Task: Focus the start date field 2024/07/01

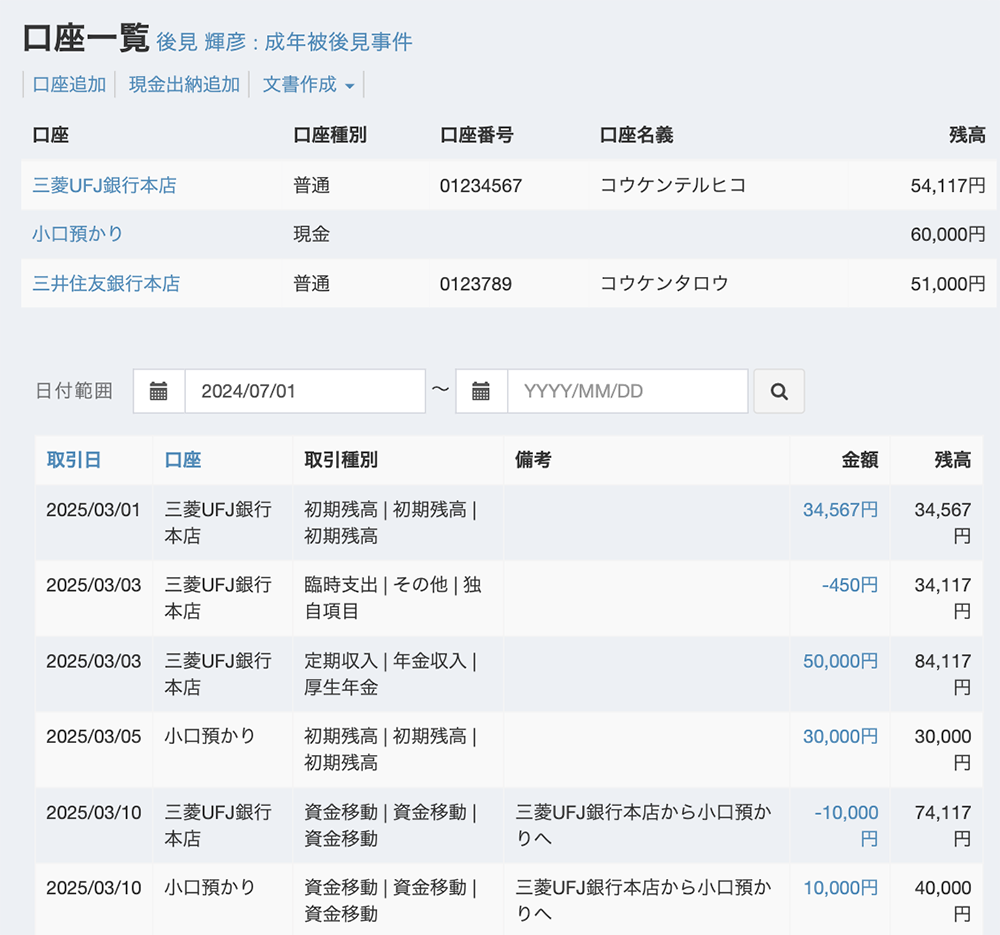Action: coord(304,391)
